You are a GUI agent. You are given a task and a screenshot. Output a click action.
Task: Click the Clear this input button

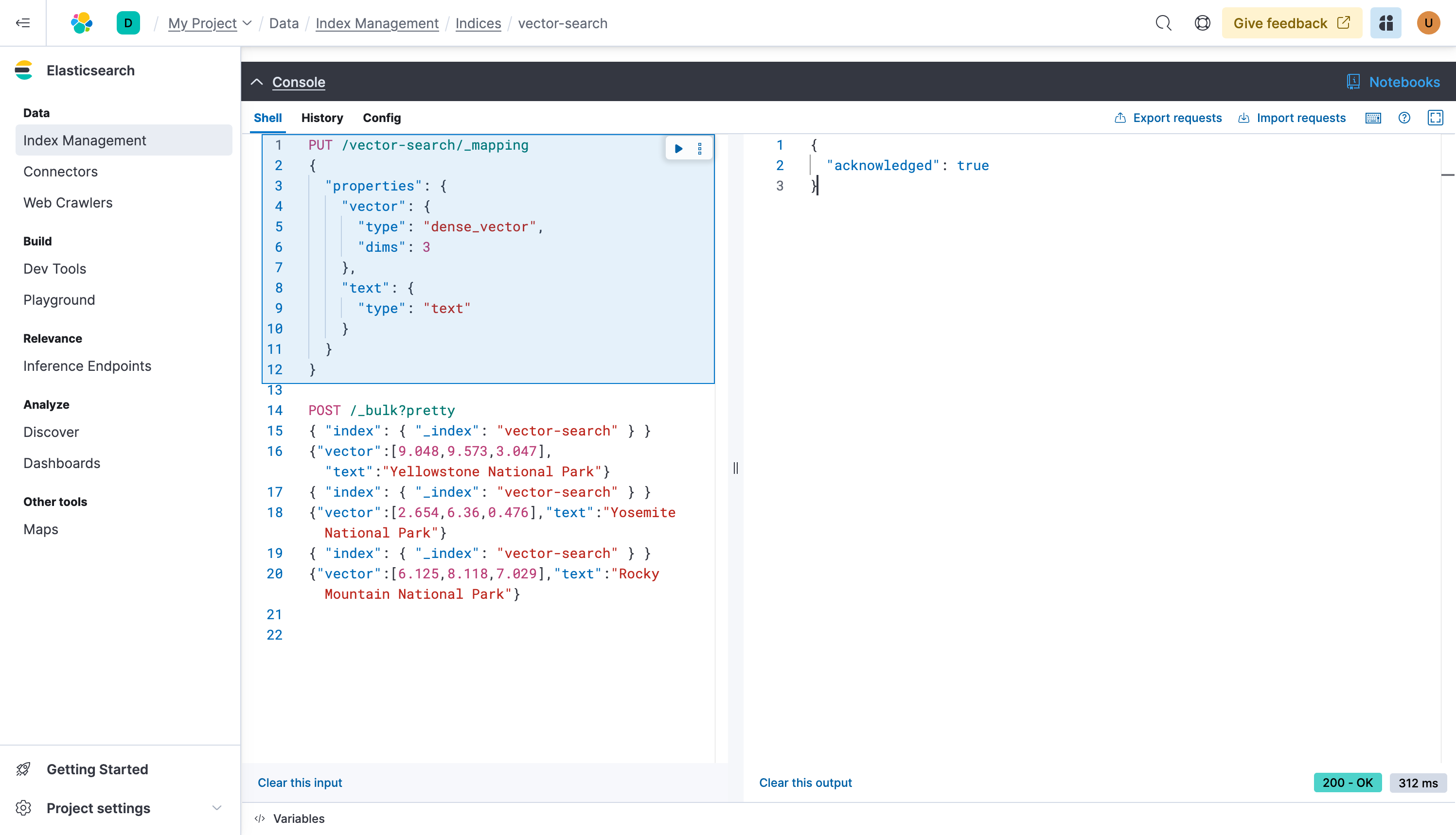(x=299, y=782)
